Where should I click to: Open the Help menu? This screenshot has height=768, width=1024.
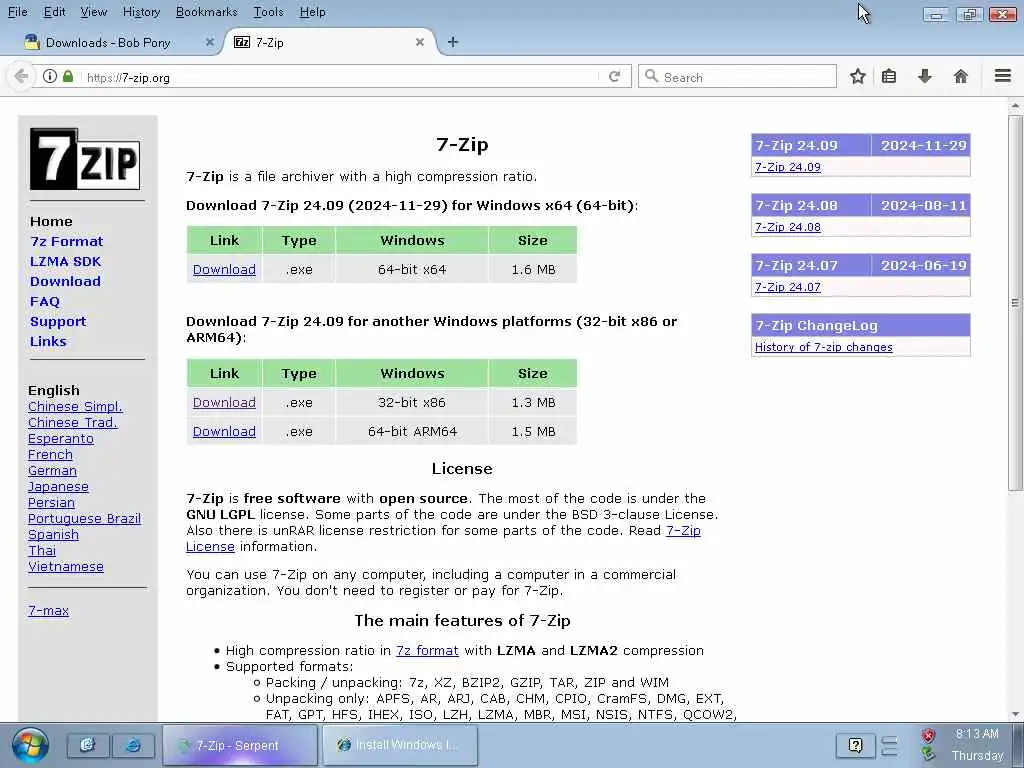point(312,12)
